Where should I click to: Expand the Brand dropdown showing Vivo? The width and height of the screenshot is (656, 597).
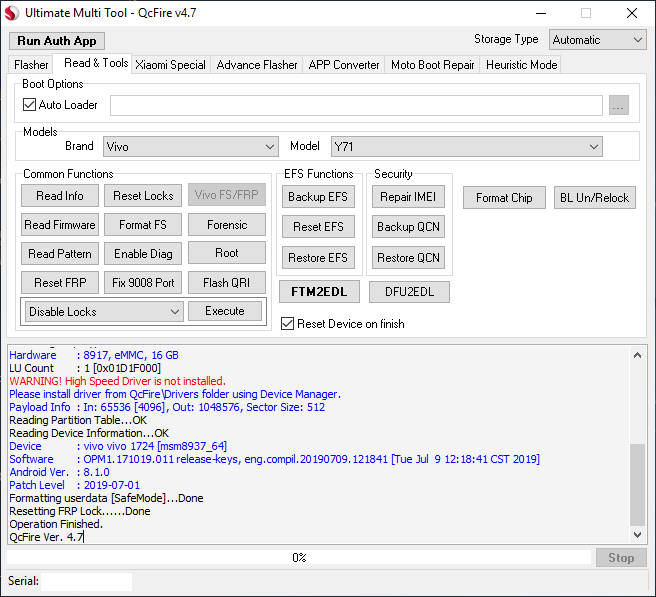pos(190,146)
